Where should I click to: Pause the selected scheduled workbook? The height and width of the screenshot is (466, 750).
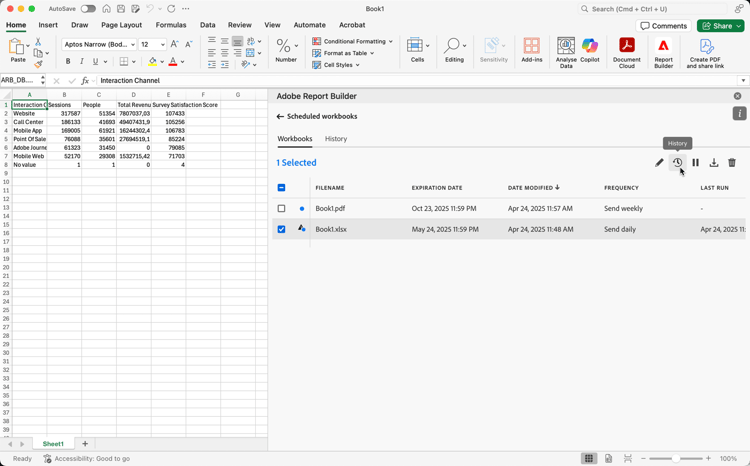(x=696, y=163)
